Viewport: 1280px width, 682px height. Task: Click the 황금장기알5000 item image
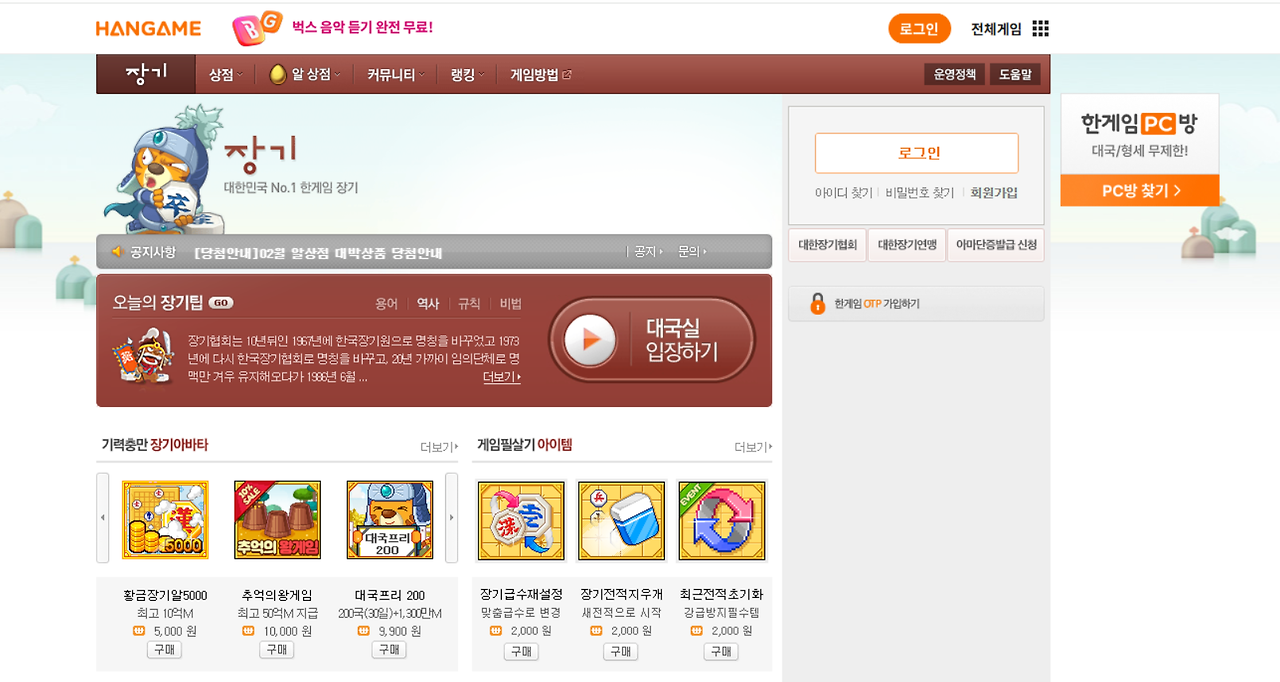click(x=165, y=519)
